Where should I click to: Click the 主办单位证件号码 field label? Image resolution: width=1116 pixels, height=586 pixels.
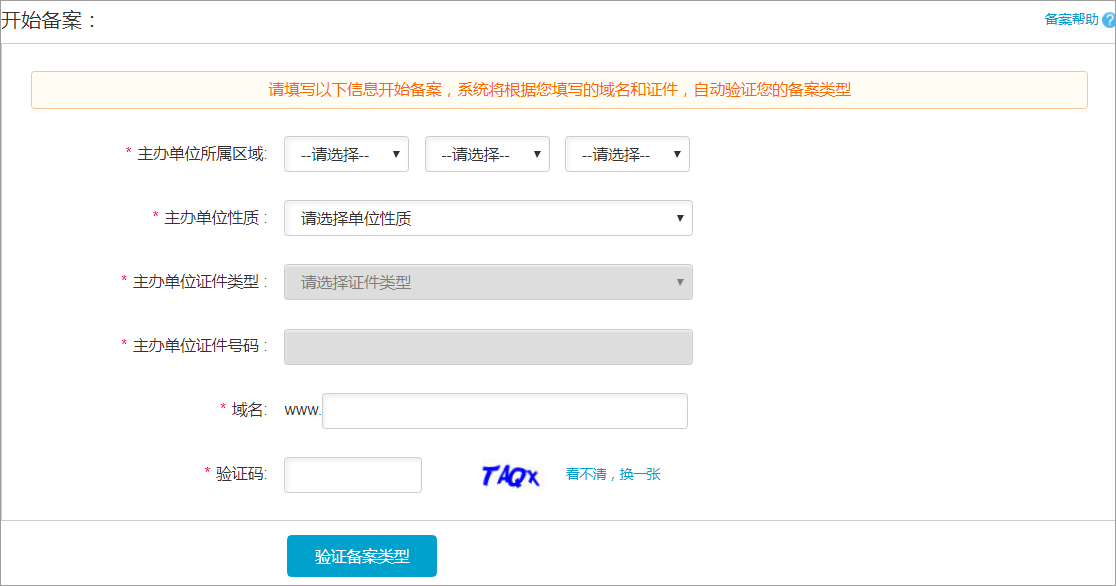click(200, 346)
